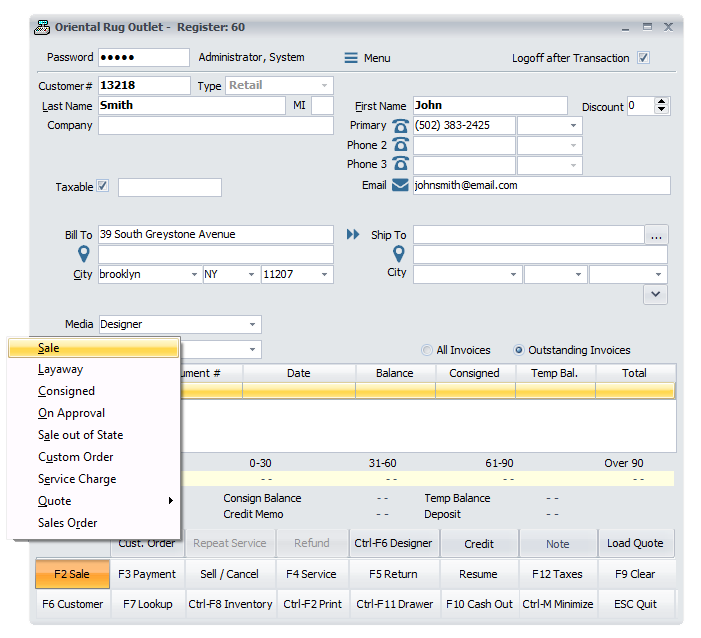Select All Invoices radio button
Viewport: 701px width, 638px height.
427,350
